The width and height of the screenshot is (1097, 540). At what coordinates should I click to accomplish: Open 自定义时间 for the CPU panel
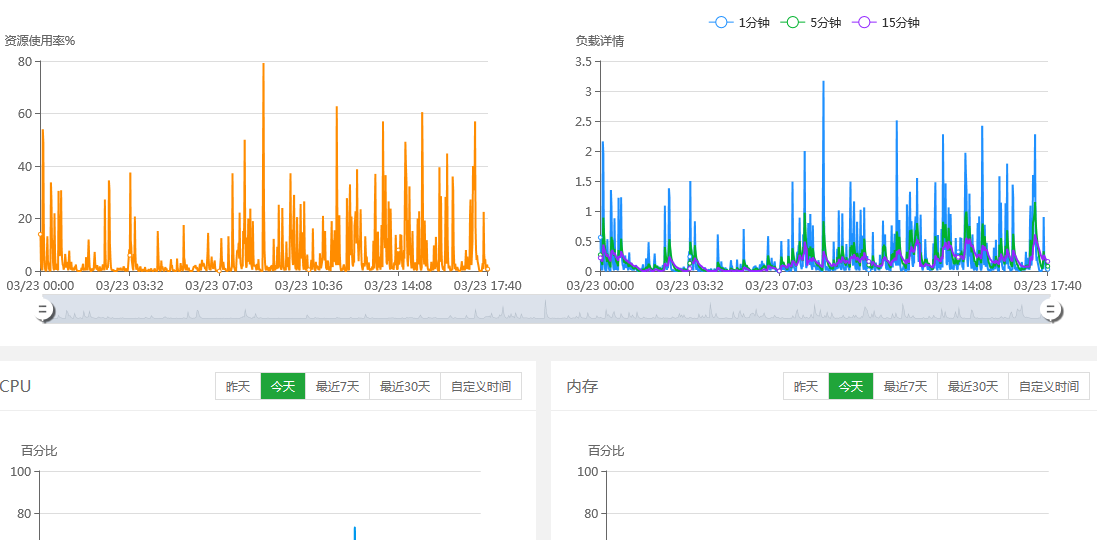(481, 386)
